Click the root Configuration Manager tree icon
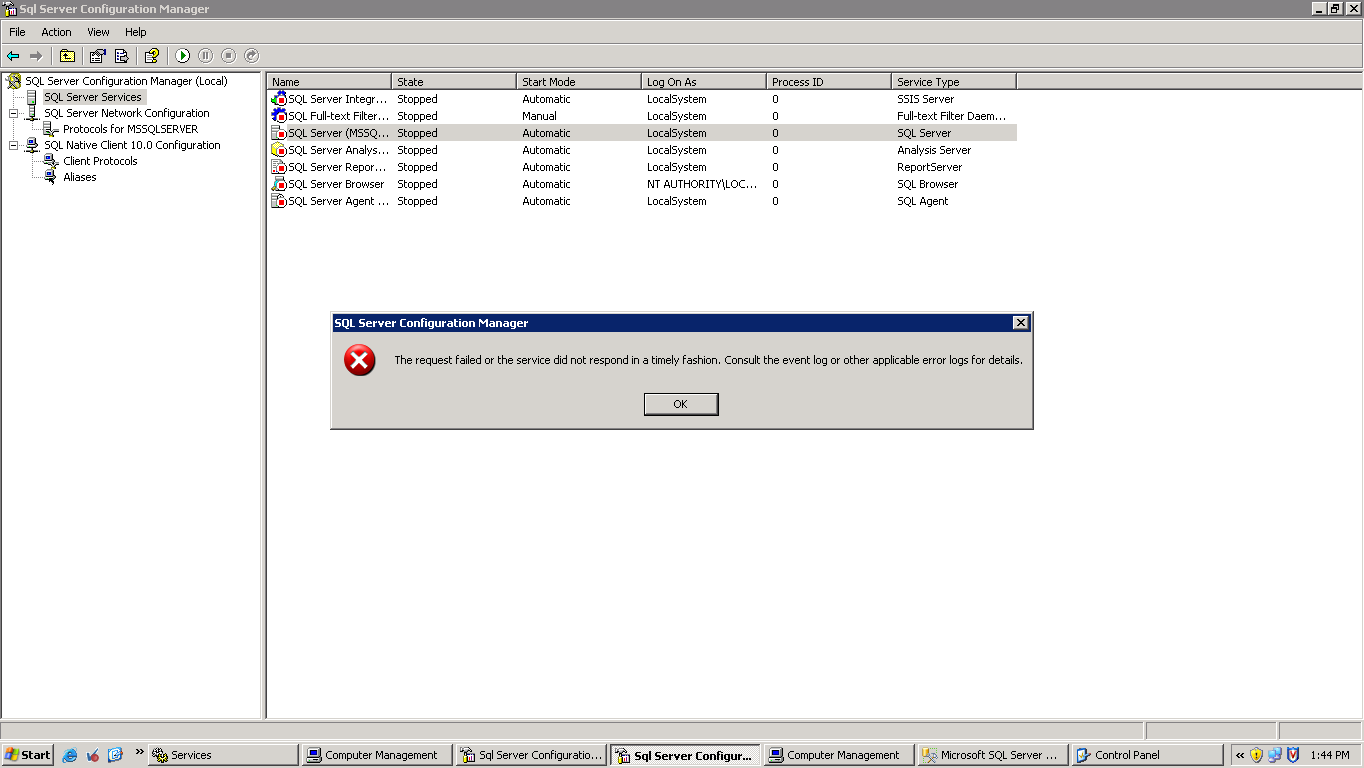Screen dimensions: 1364x768 point(14,81)
